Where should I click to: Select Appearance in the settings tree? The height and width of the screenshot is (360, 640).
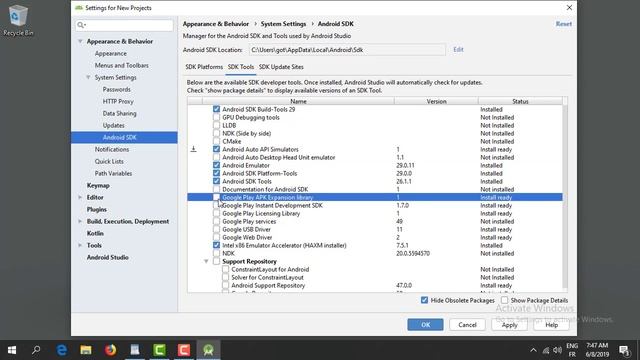coord(111,53)
